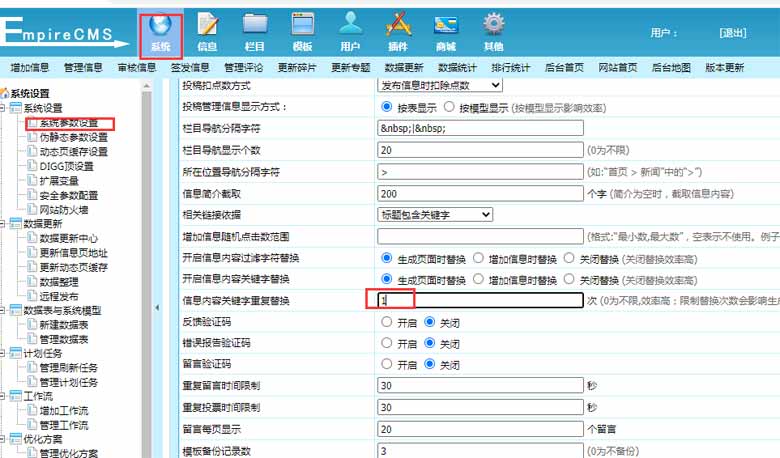The width and height of the screenshot is (780, 458).
Task: Collapse the 优化方案 tree node
Action: click(x=3, y=439)
